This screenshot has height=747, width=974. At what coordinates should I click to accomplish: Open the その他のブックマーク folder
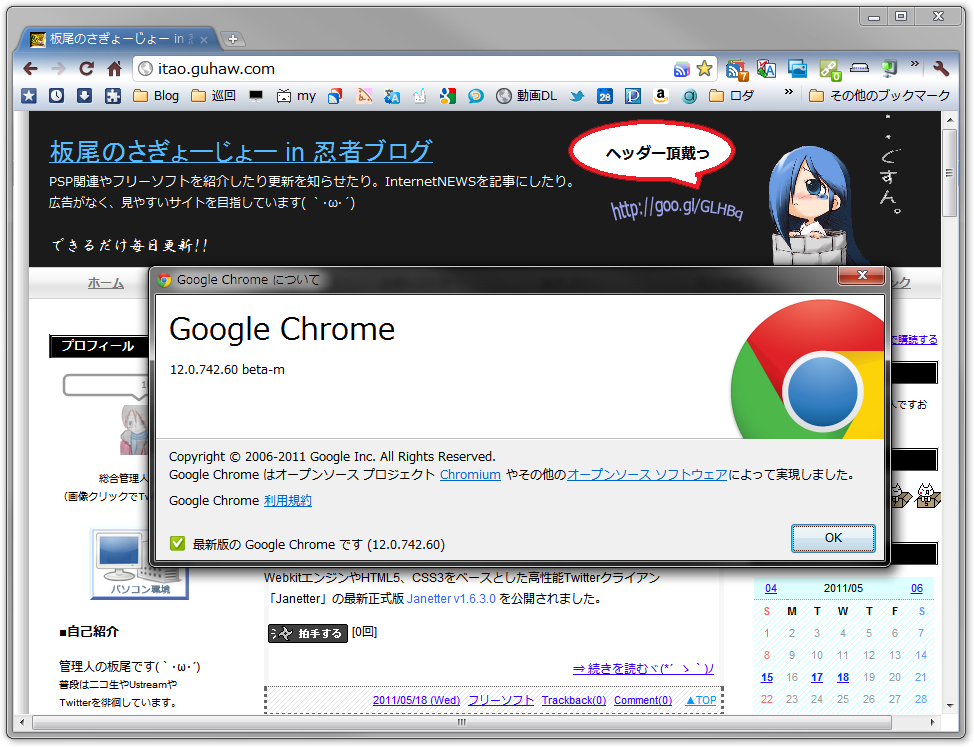(880, 96)
